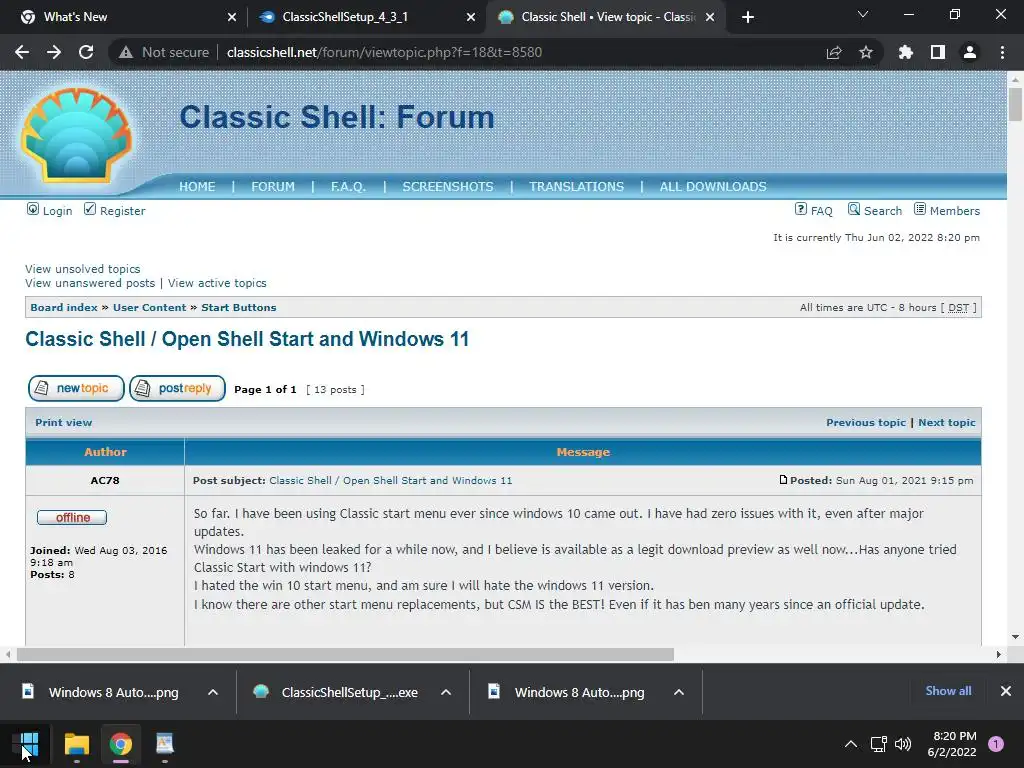Open the ALL DOWNLOADS navigation item

[712, 187]
